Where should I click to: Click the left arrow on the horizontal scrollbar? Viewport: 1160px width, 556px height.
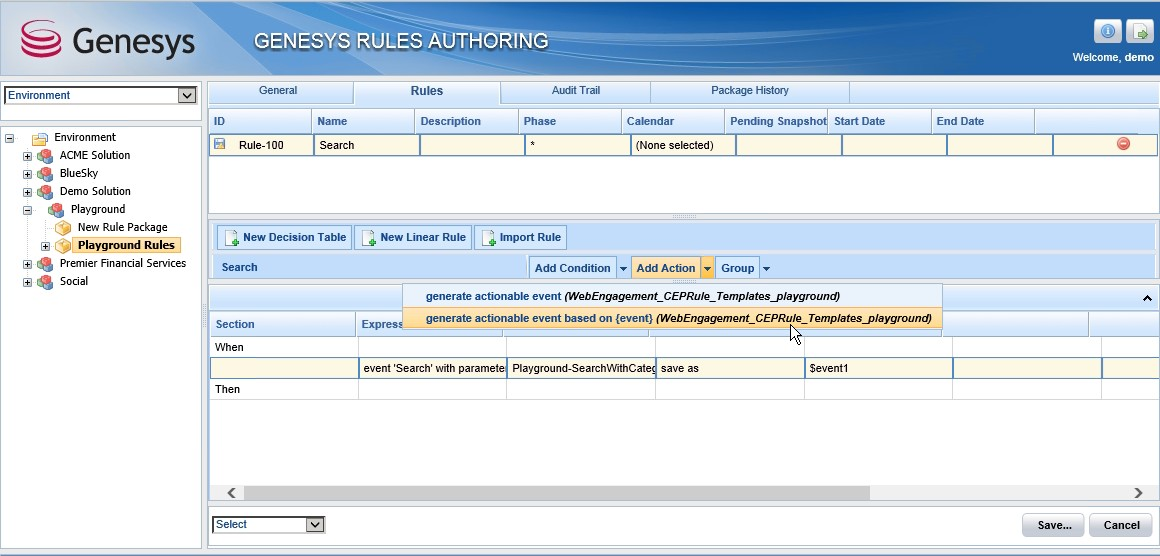[232, 492]
